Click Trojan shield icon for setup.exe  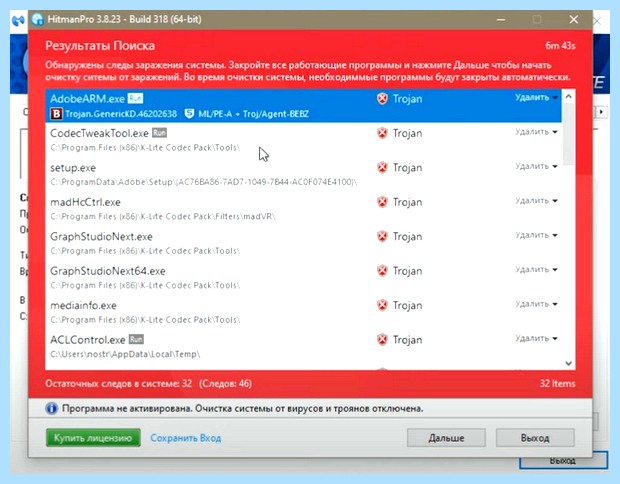382,168
